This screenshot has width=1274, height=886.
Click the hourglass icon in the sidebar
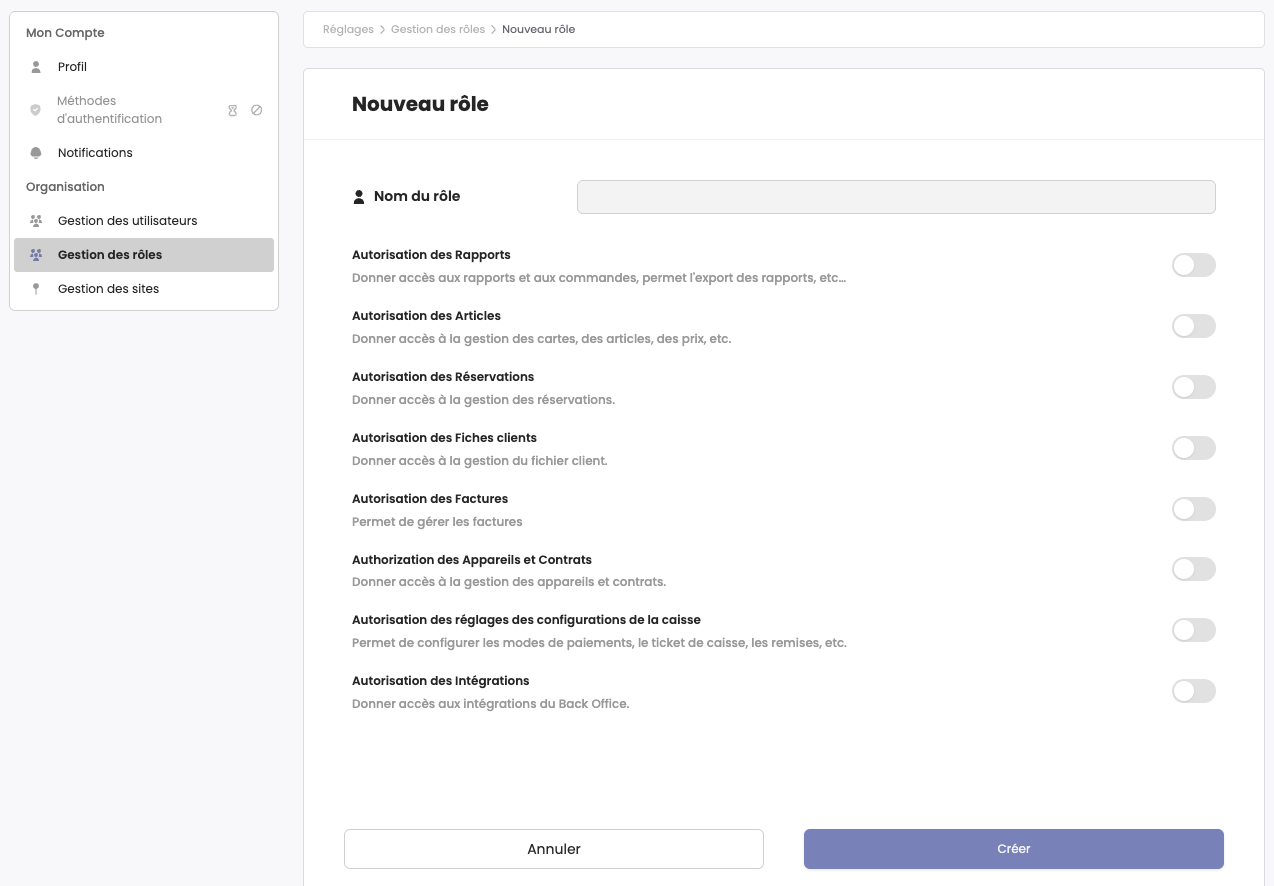point(233,110)
